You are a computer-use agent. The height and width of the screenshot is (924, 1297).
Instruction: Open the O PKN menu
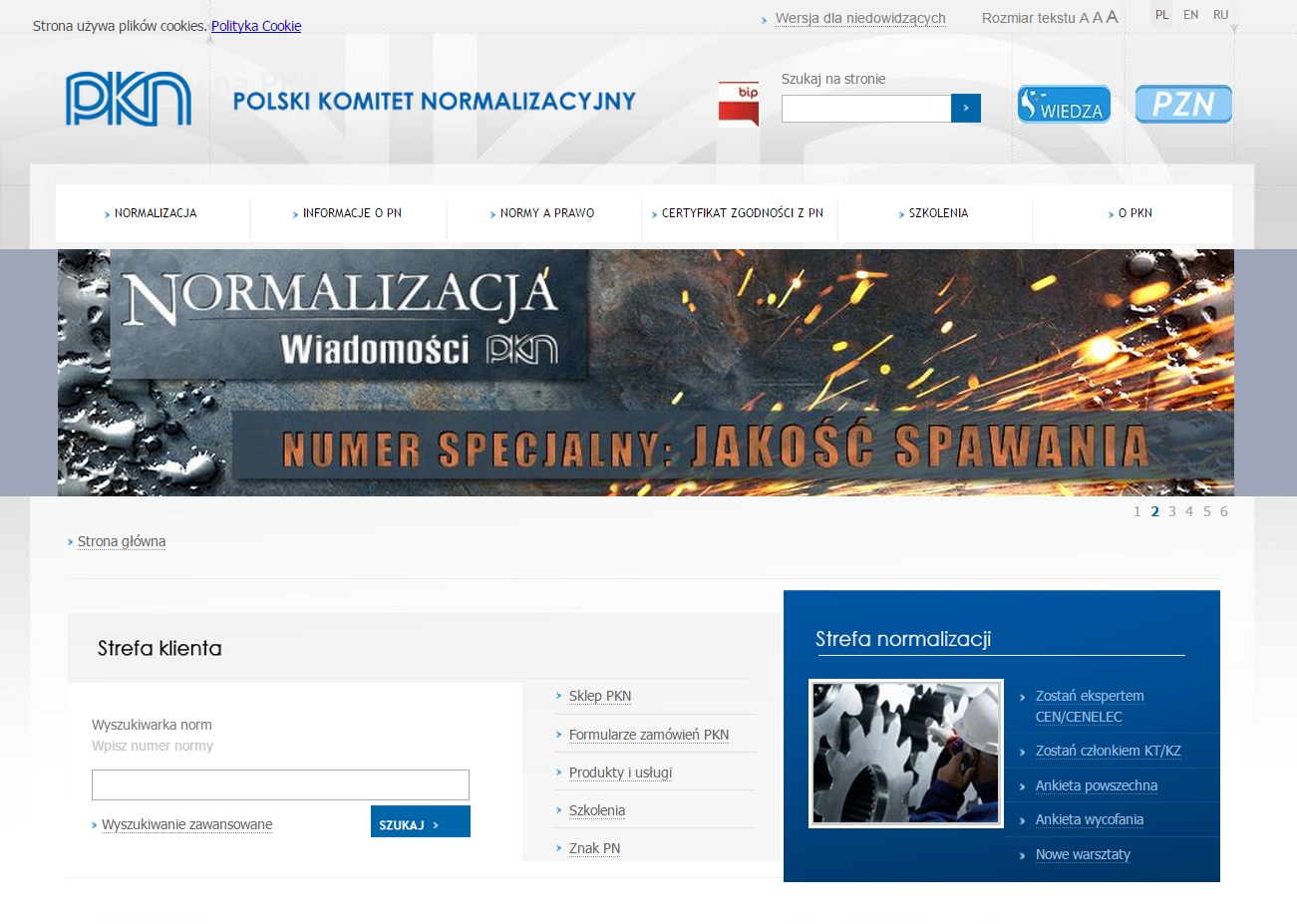pyautogui.click(x=1135, y=213)
